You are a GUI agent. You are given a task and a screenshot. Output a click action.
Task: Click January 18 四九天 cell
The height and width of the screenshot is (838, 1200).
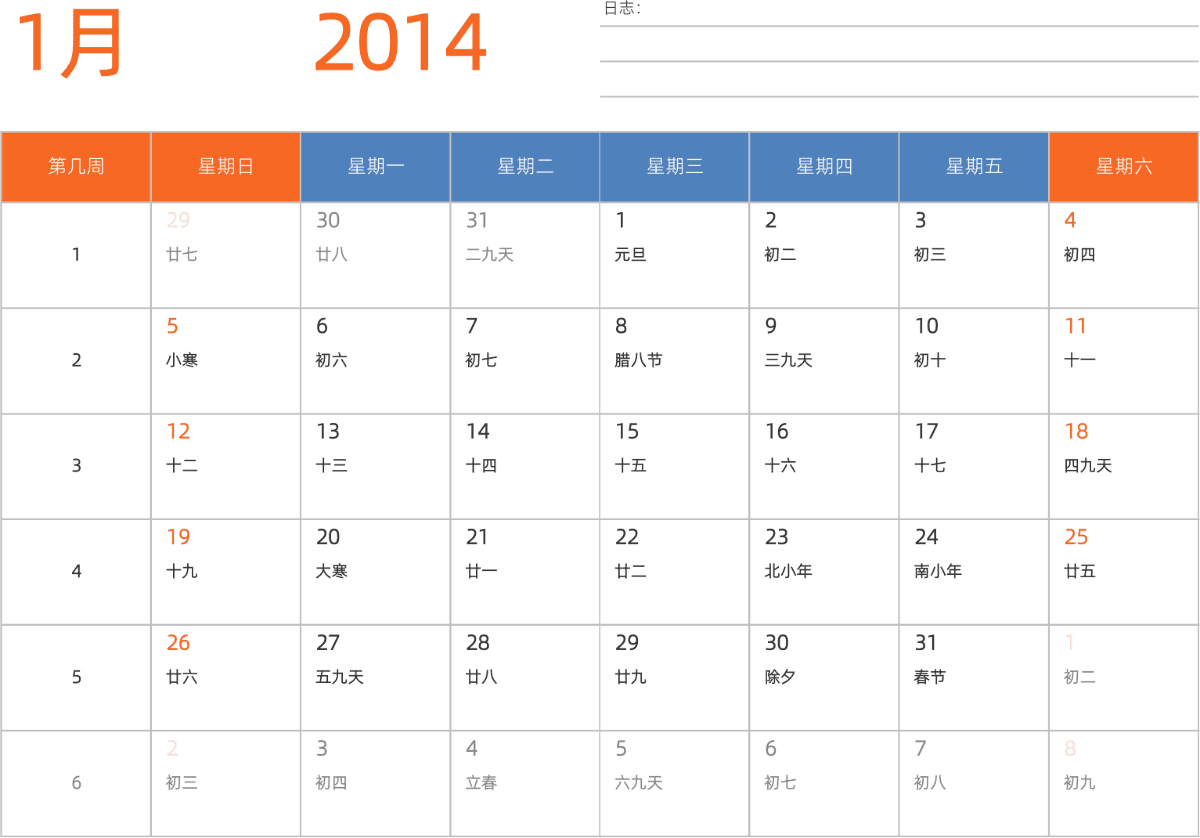(x=1124, y=466)
